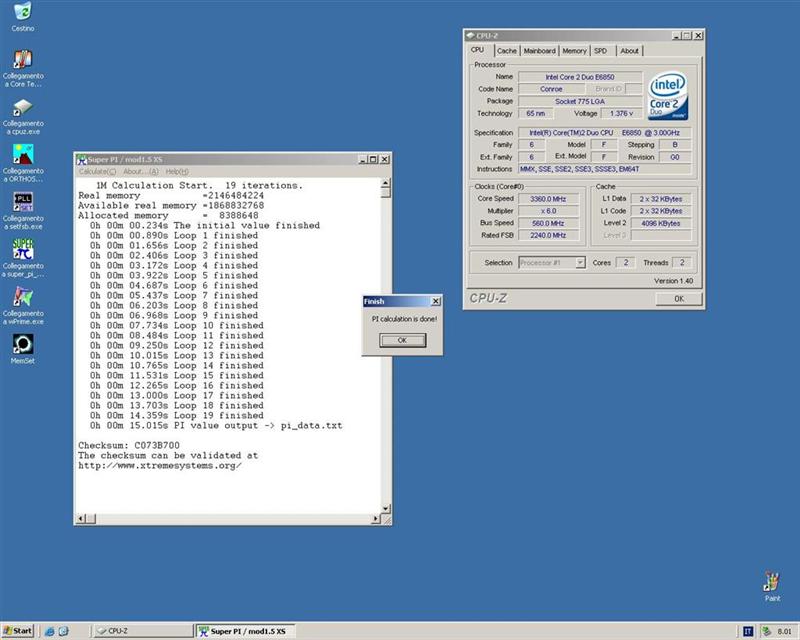Switch to the SPD tab in CPU-Z
The height and width of the screenshot is (640, 800).
tap(601, 51)
